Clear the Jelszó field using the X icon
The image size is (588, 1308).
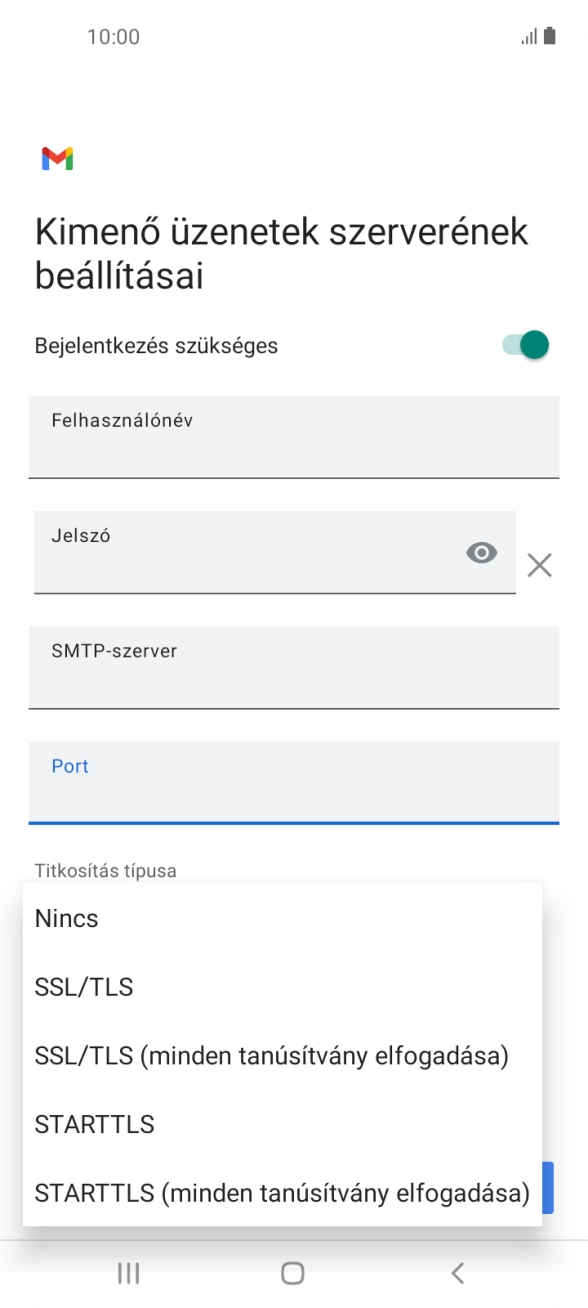pos(539,565)
